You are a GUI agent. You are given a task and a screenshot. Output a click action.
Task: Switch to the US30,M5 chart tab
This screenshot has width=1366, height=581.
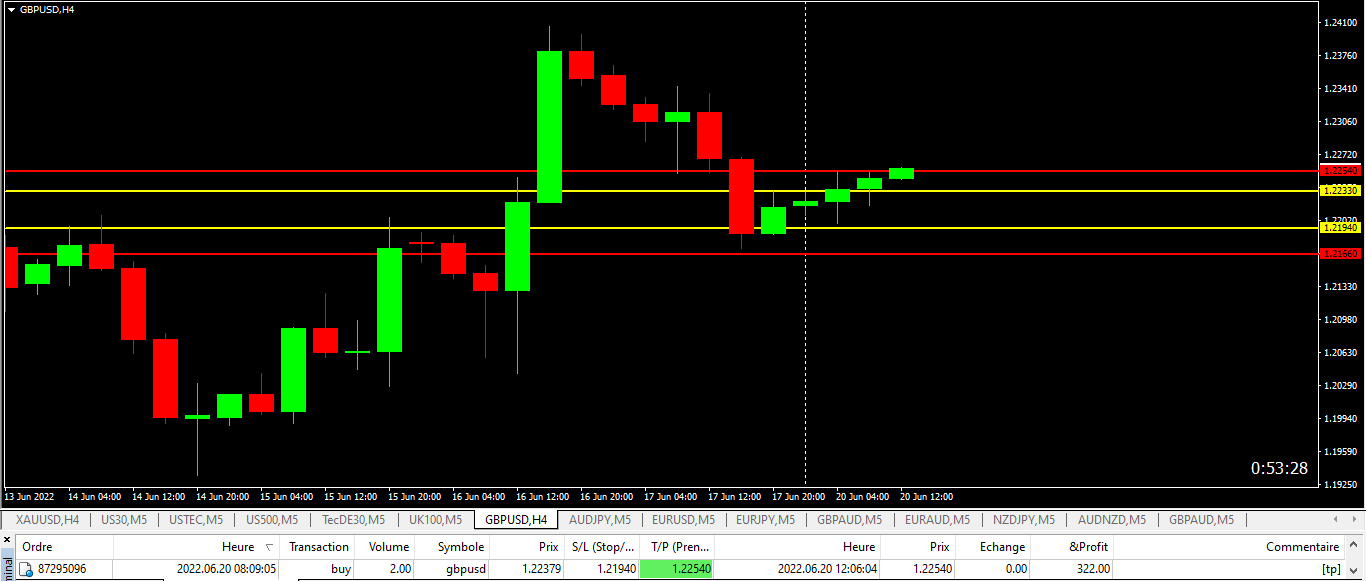coord(124,520)
